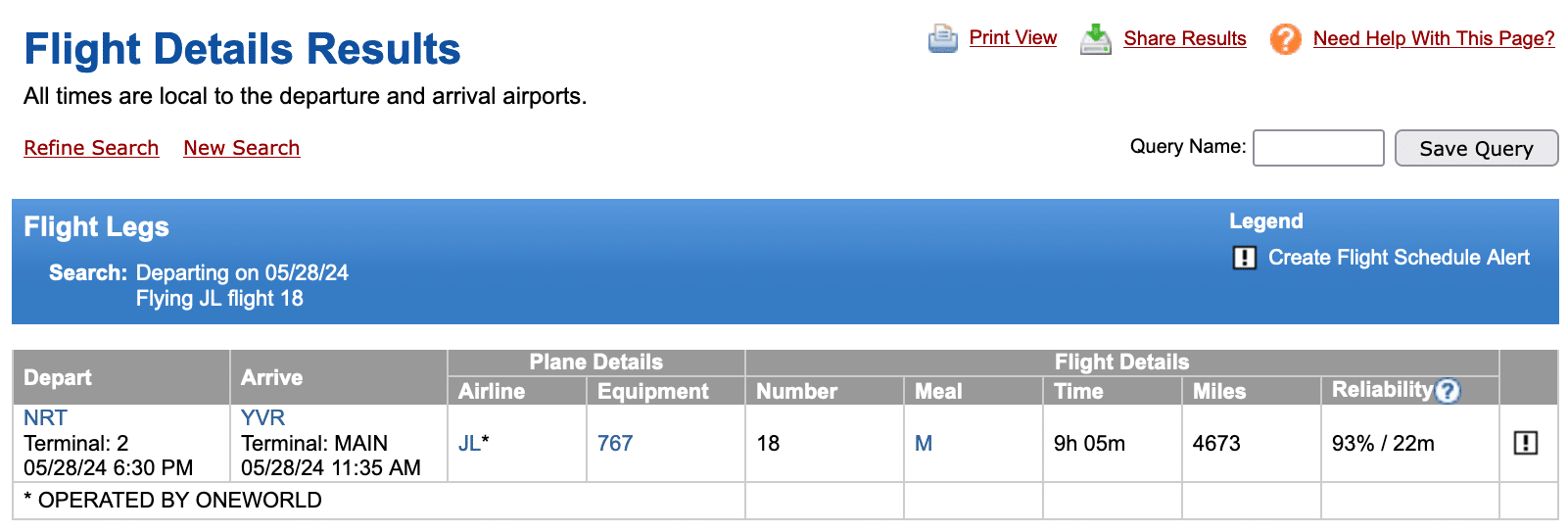Open the Share Results link
Image resolution: width=1568 pixels, height=532 pixels.
click(1184, 38)
